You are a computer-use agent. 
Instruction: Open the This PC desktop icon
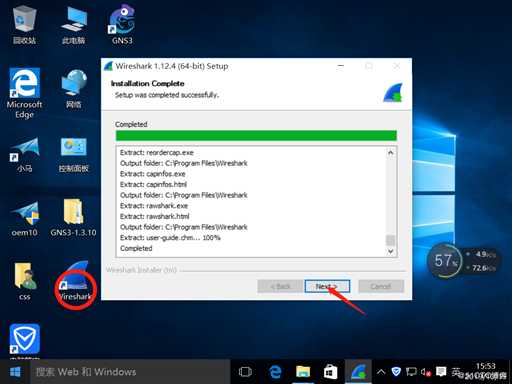[x=74, y=25]
